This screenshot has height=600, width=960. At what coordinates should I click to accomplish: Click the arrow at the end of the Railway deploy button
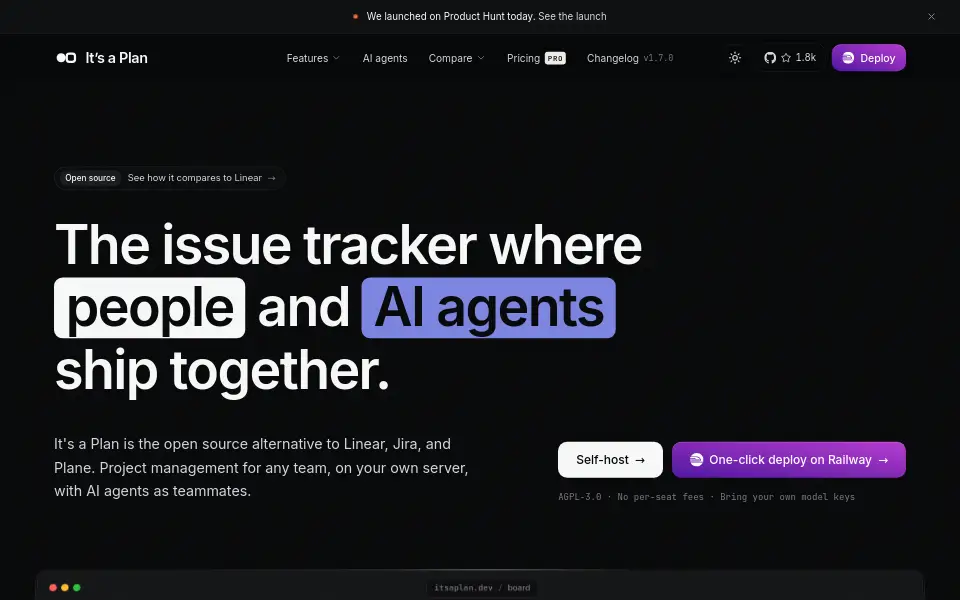[x=883, y=460]
